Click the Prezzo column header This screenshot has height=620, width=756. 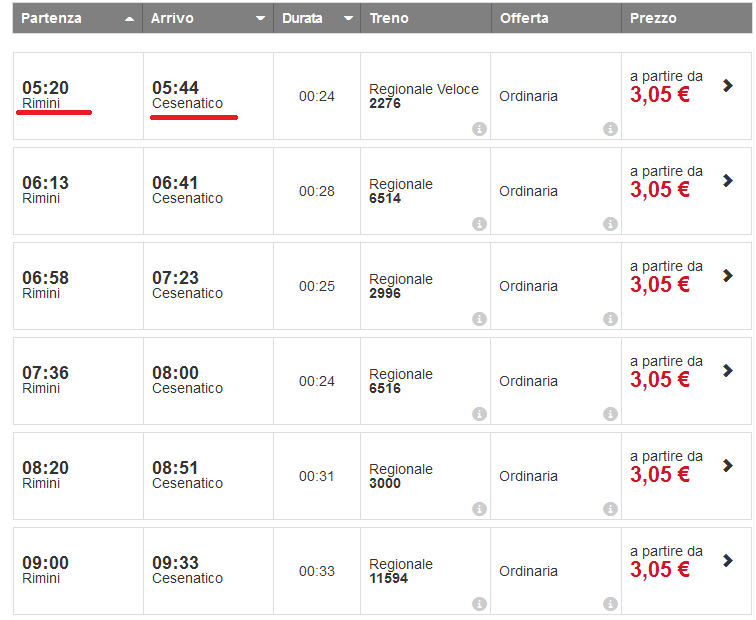click(x=653, y=18)
